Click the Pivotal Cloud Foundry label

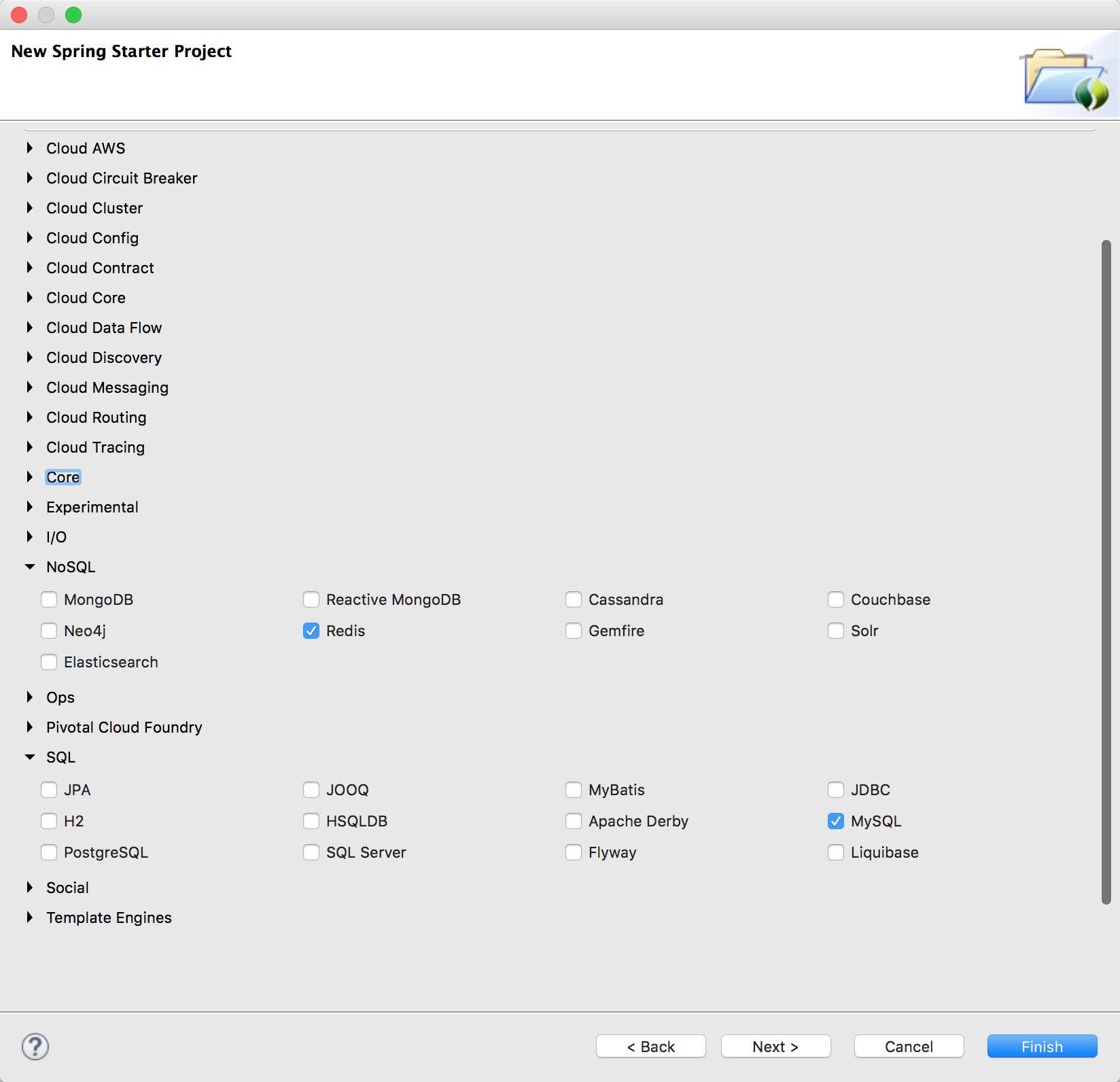(x=124, y=727)
